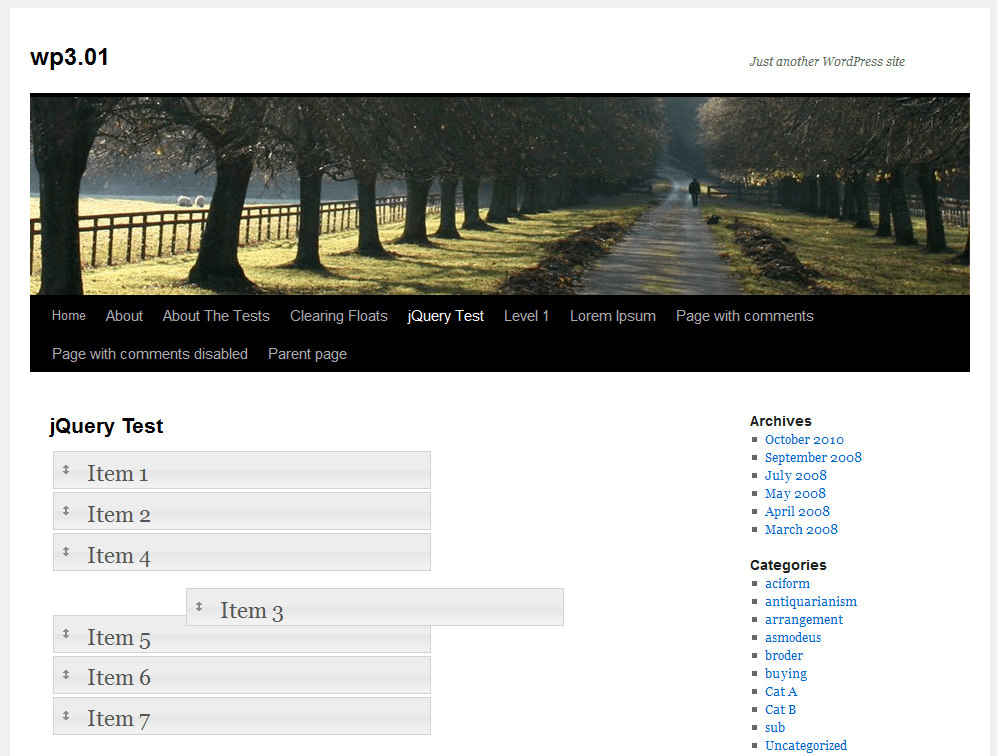The height and width of the screenshot is (756, 997).
Task: Open the Parent page navigation link
Action: coord(307,353)
